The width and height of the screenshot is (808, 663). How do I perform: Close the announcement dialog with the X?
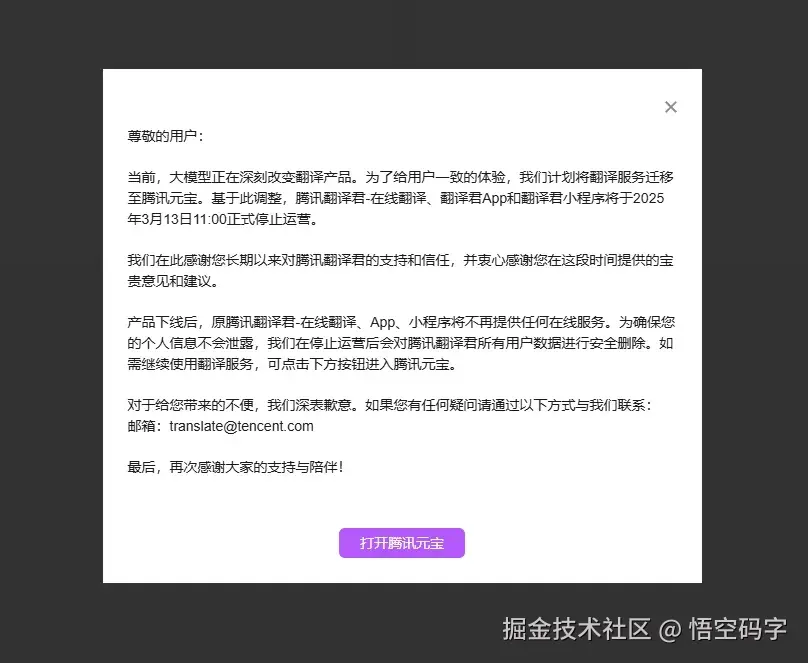[x=670, y=107]
